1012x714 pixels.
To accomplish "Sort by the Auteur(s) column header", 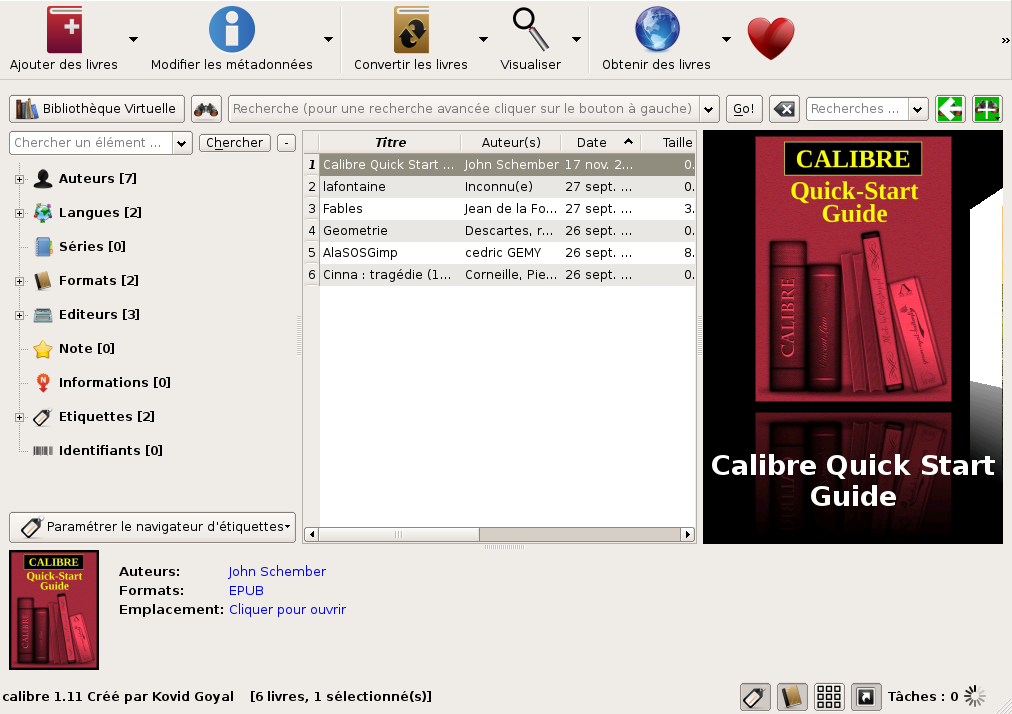I will pos(511,142).
